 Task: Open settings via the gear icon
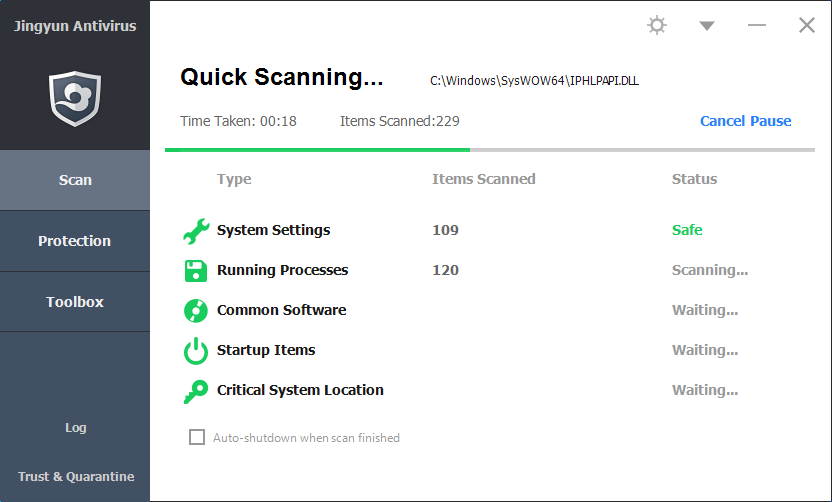[657, 25]
